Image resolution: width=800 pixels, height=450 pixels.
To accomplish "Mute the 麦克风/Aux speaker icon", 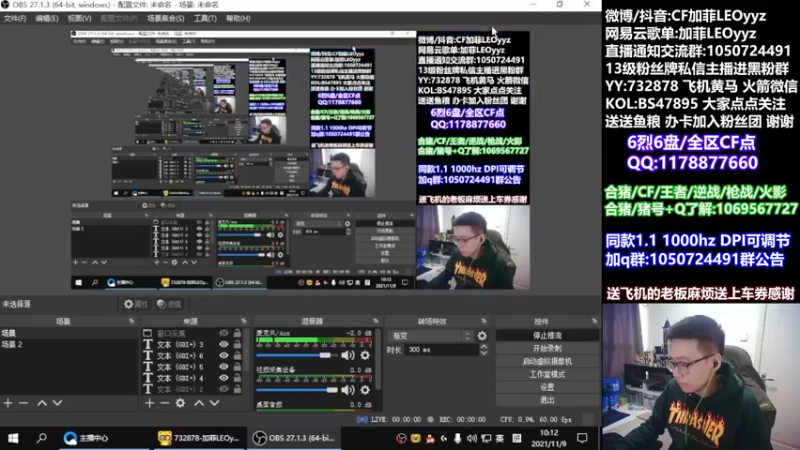I will [x=347, y=355].
